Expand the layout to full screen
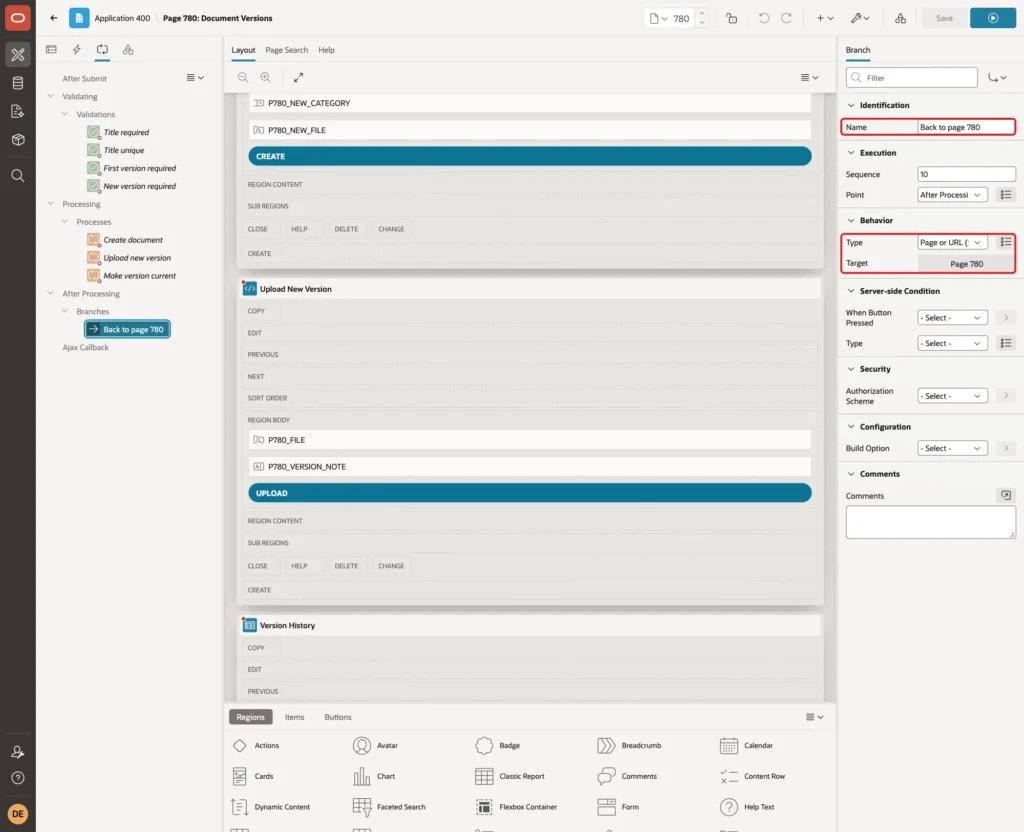 pos(298,77)
